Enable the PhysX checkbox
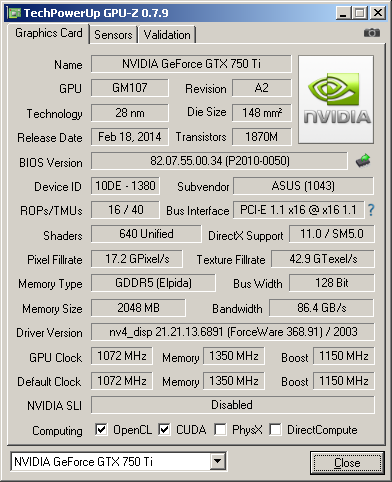 point(220,429)
